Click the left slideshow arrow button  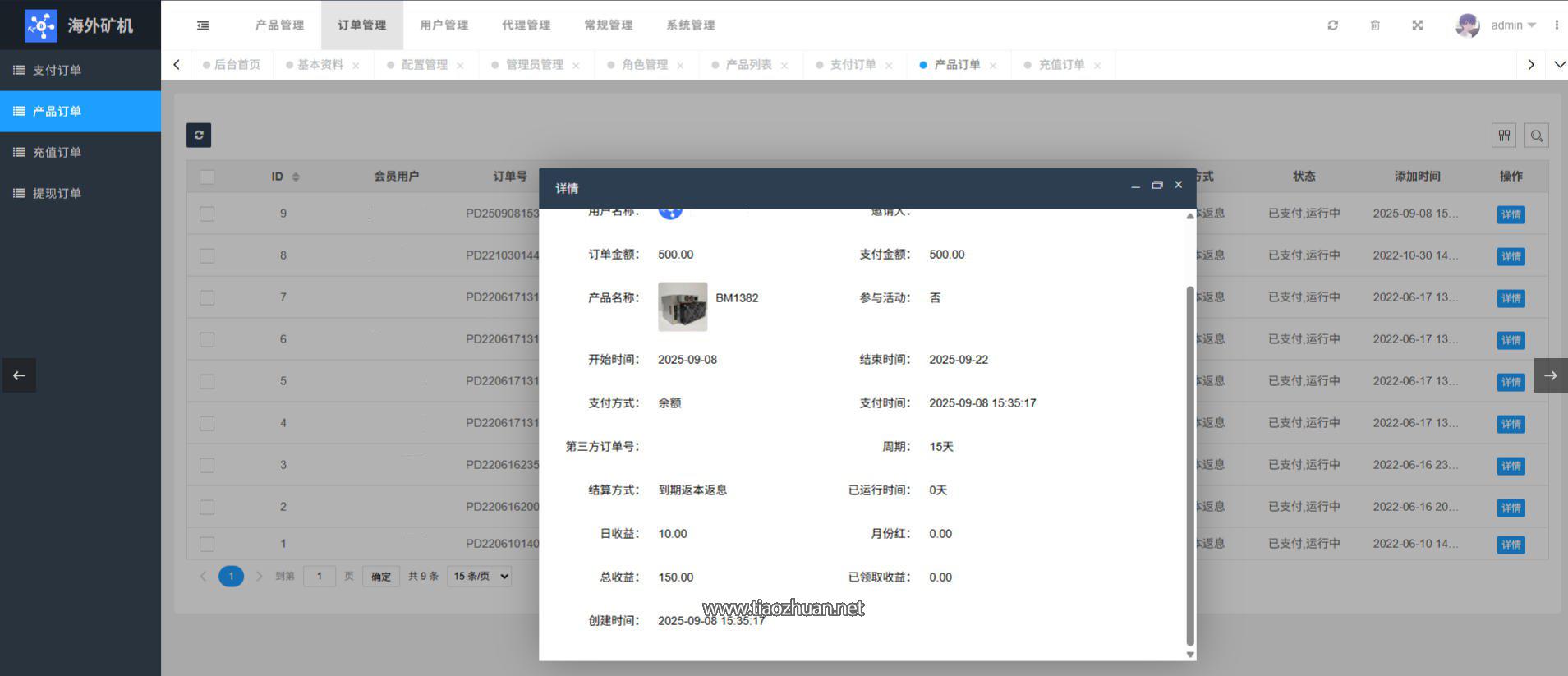(19, 375)
